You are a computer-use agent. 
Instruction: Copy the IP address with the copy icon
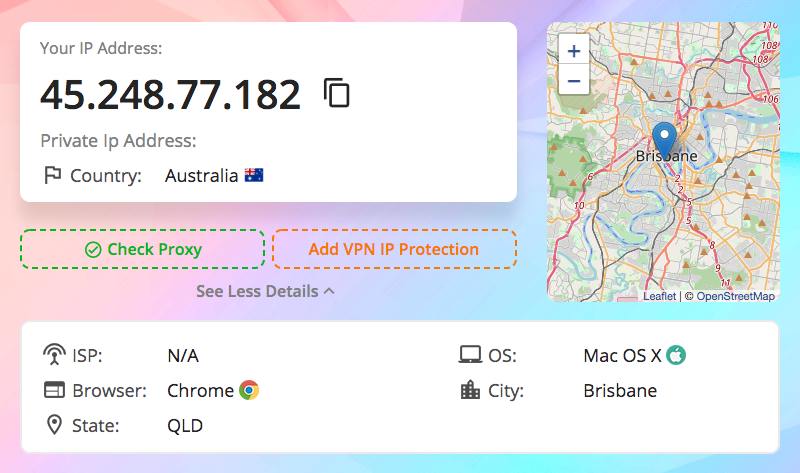(x=337, y=93)
